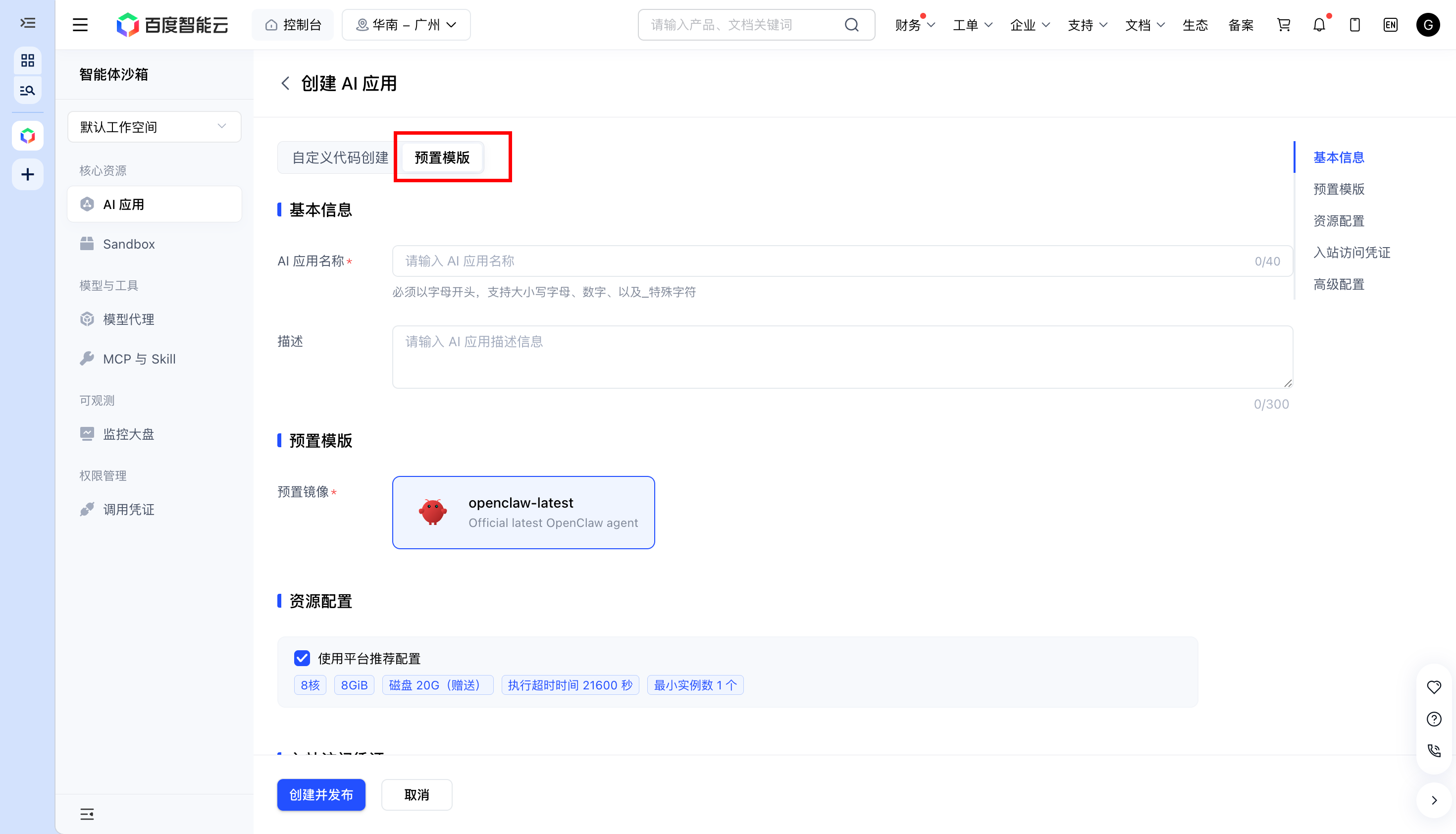The width and height of the screenshot is (1456, 834).
Task: Expand the 工单 menu
Action: pyautogui.click(x=972, y=25)
